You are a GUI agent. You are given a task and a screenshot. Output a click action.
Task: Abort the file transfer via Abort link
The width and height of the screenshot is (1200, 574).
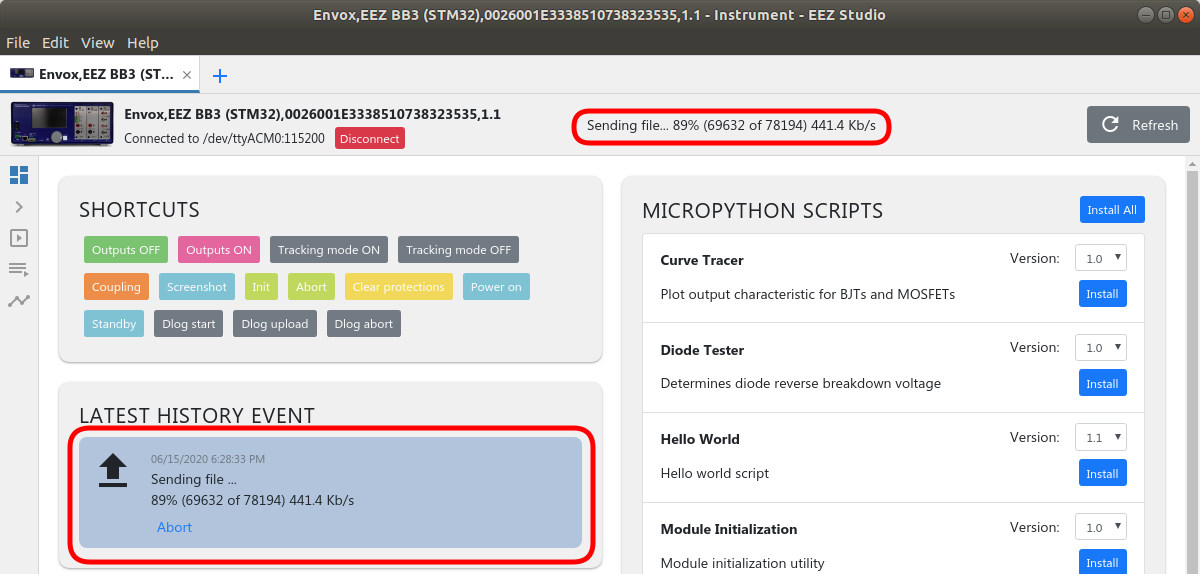tap(174, 527)
